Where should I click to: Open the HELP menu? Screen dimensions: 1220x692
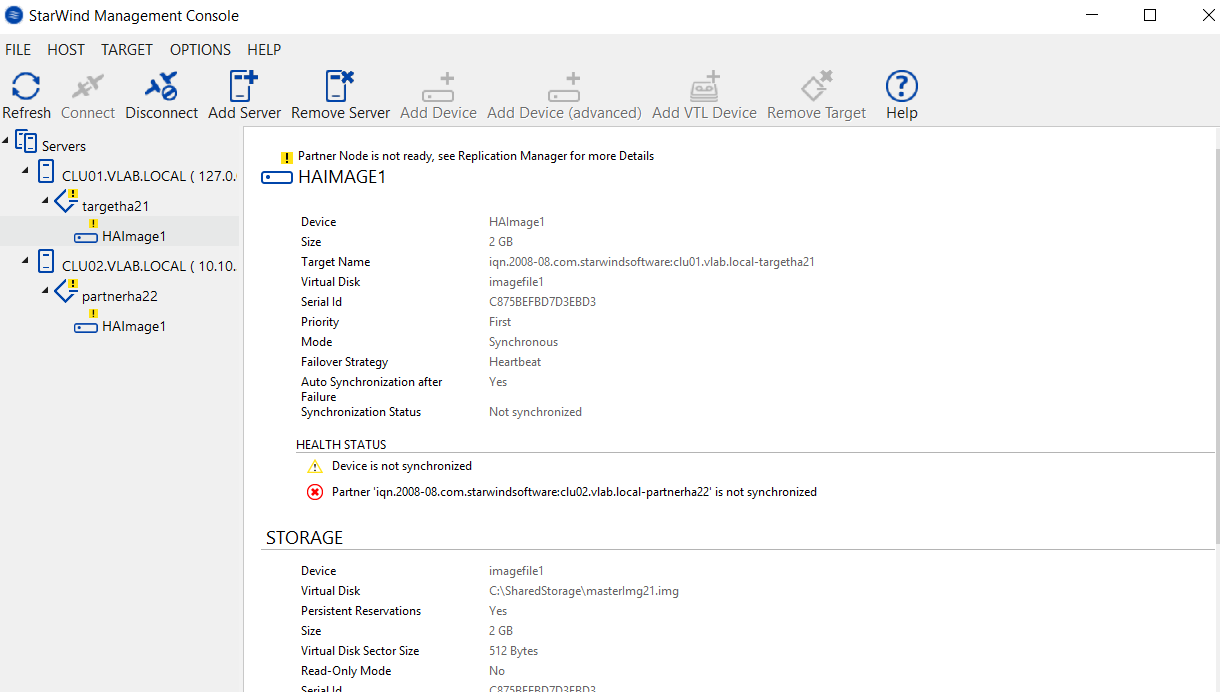(x=264, y=49)
